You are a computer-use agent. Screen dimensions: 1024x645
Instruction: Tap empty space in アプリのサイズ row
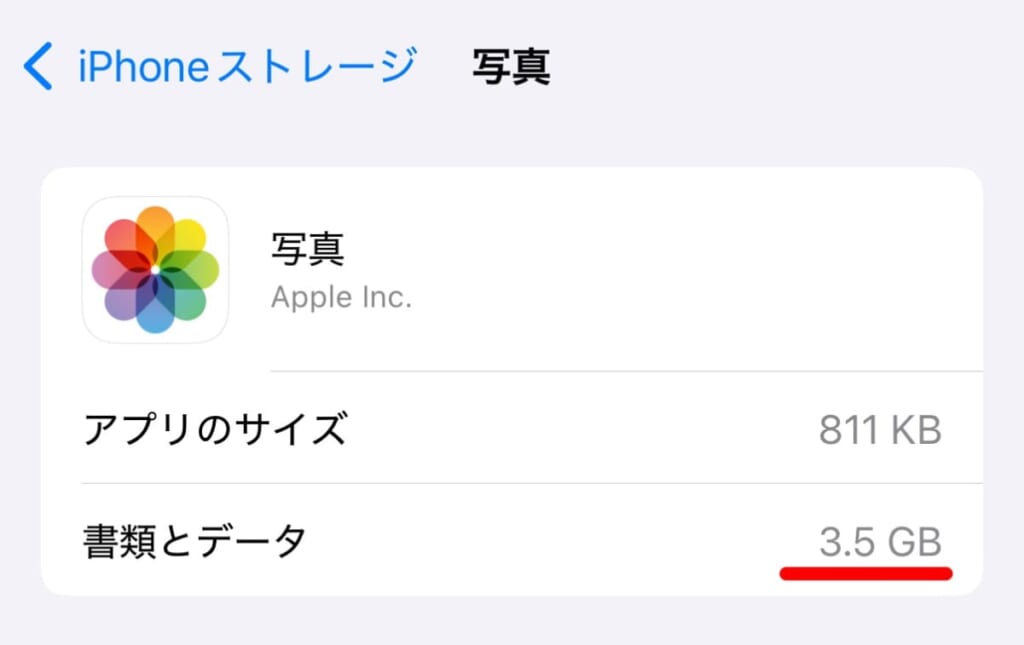pyautogui.click(x=580, y=430)
